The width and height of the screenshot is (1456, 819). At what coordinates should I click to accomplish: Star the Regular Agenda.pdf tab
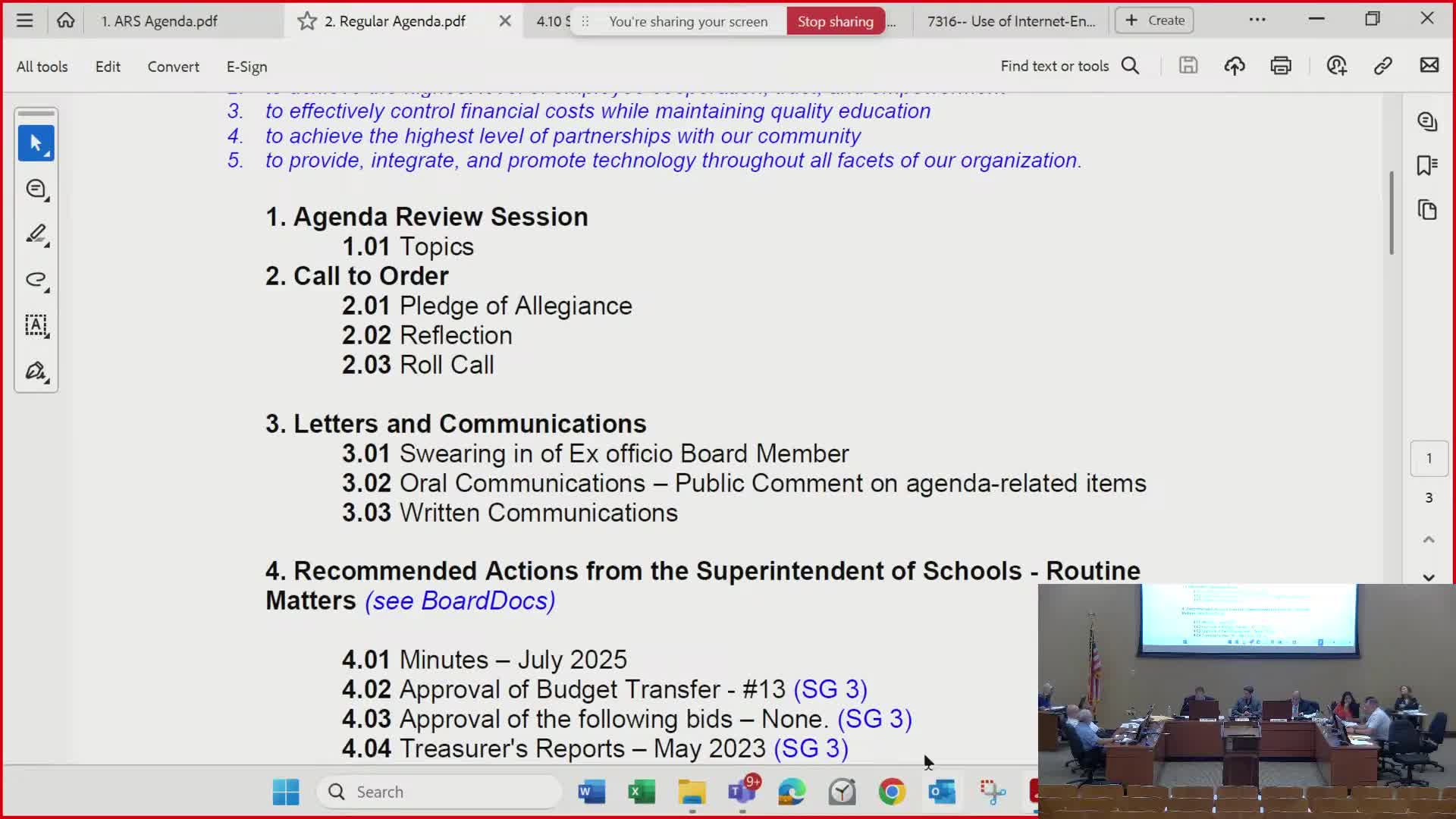[306, 21]
